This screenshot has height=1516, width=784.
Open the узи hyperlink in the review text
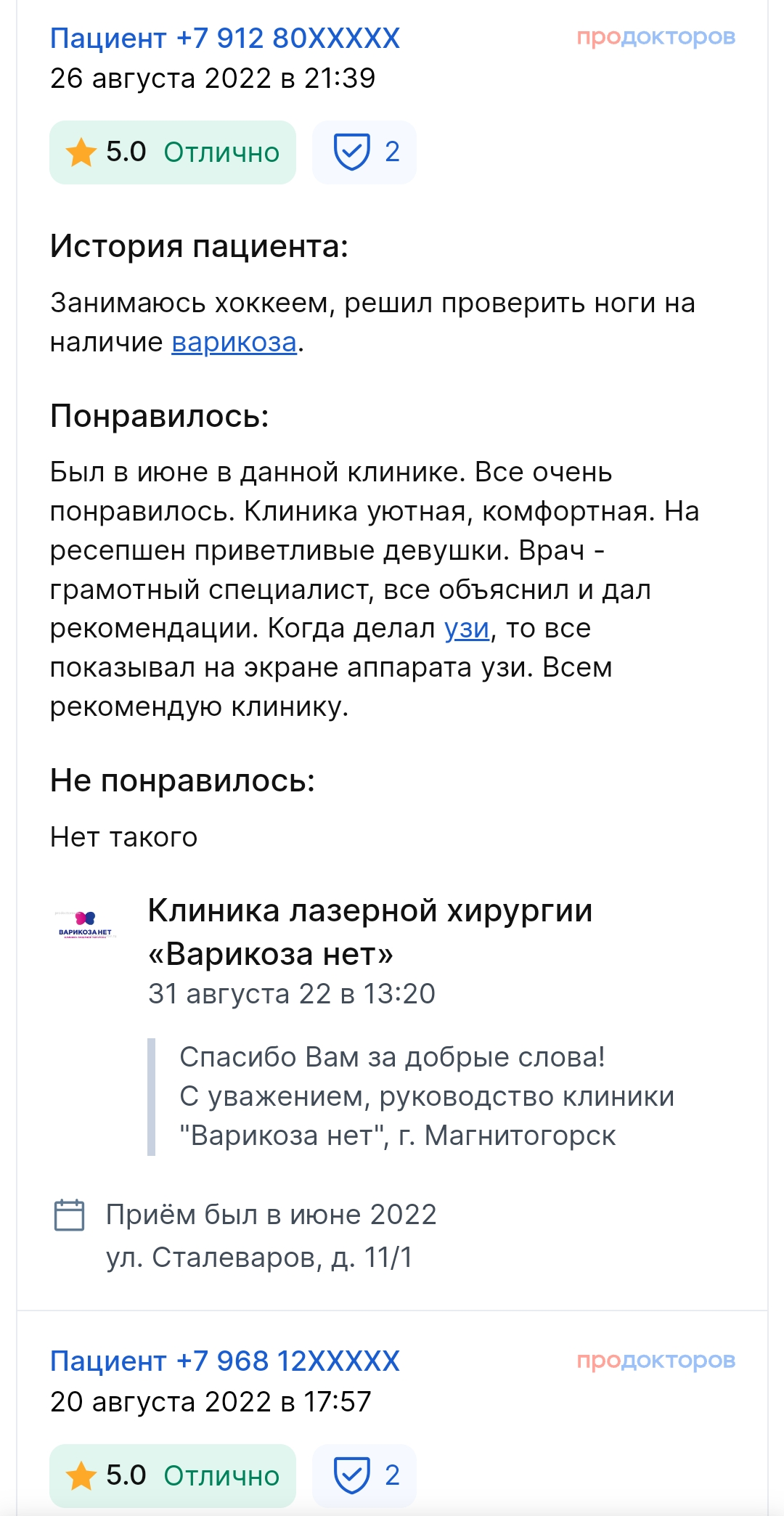click(x=467, y=628)
